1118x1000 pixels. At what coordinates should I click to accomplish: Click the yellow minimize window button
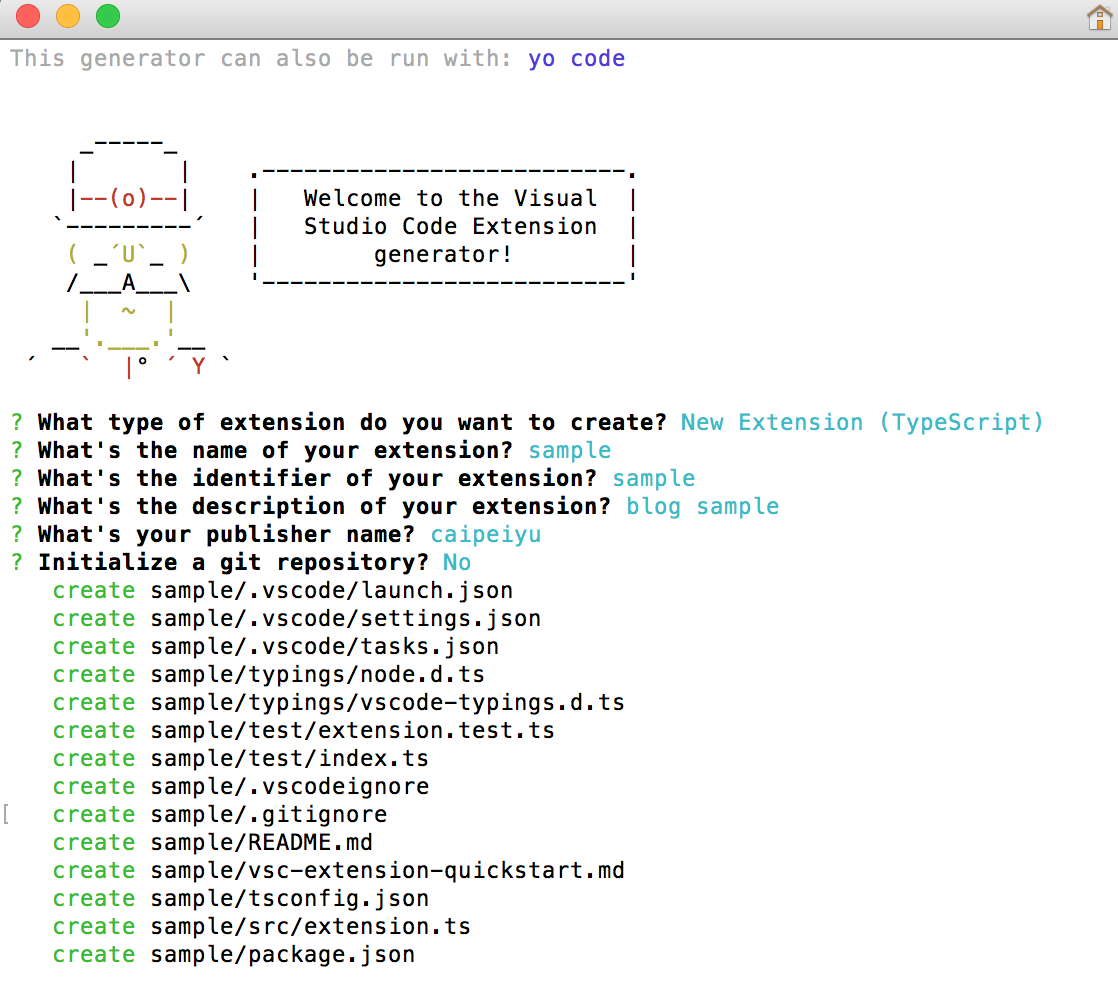pyautogui.click(x=68, y=16)
